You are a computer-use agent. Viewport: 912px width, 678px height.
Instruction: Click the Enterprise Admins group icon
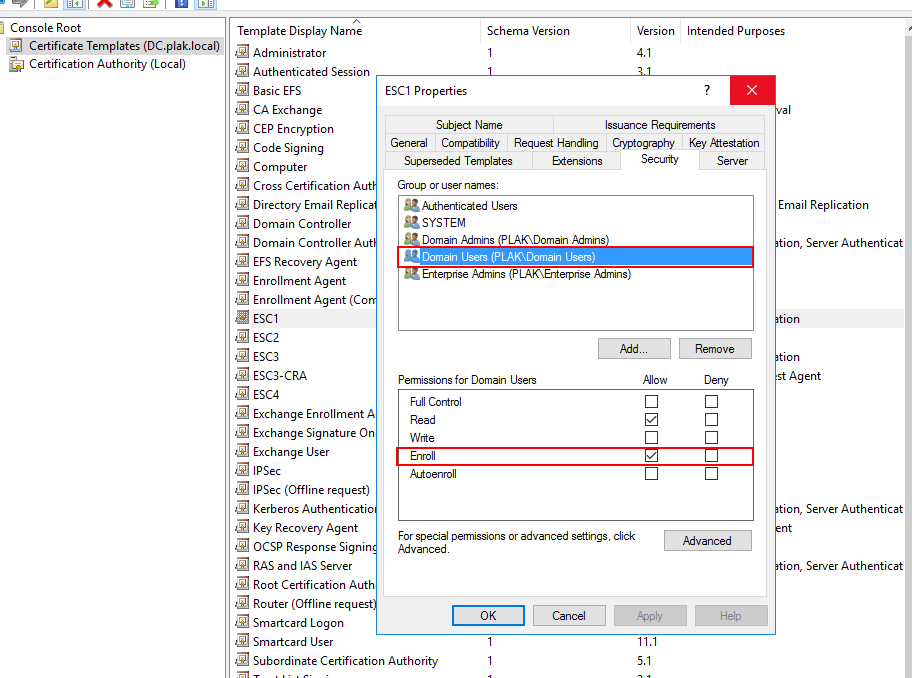[x=410, y=274]
